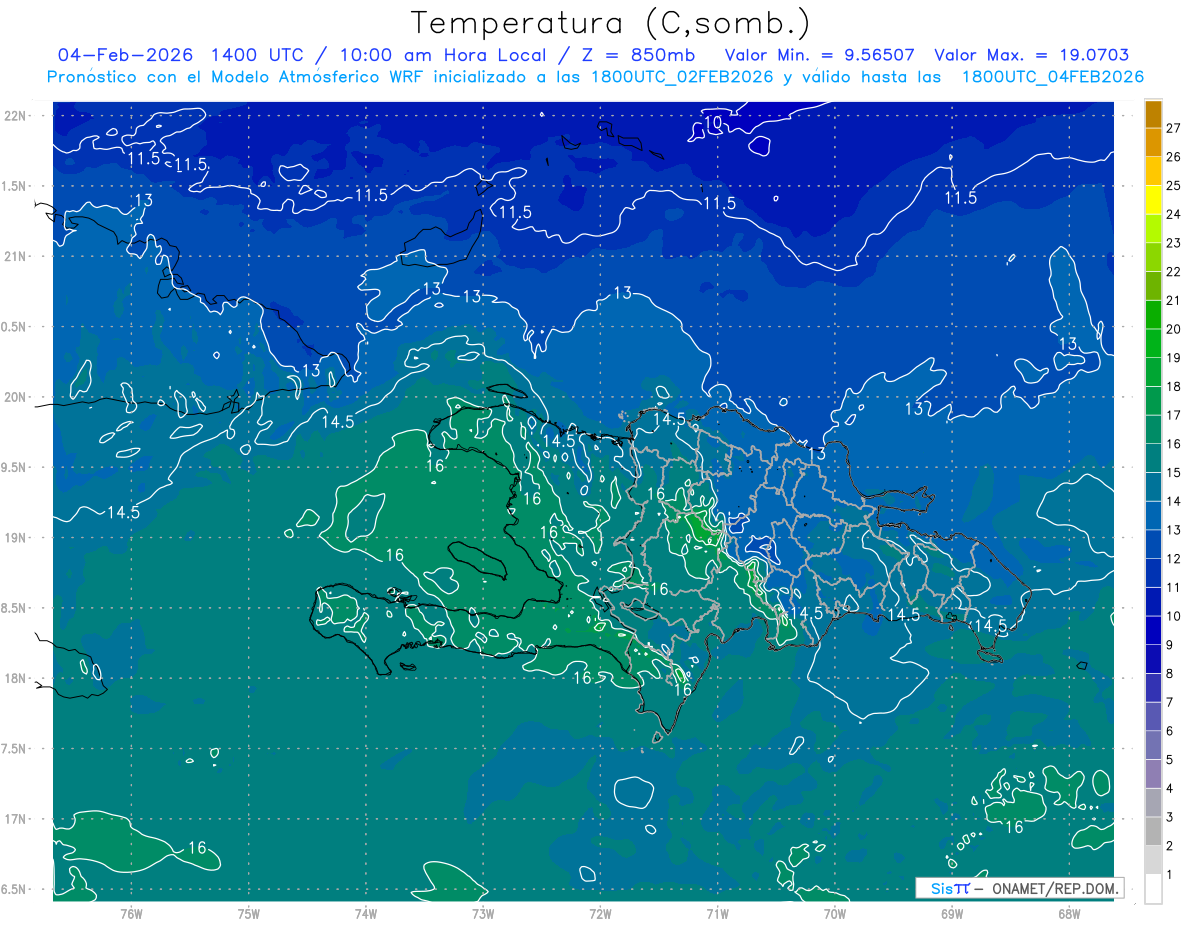Click the '17N' latitude axis label

14,819
